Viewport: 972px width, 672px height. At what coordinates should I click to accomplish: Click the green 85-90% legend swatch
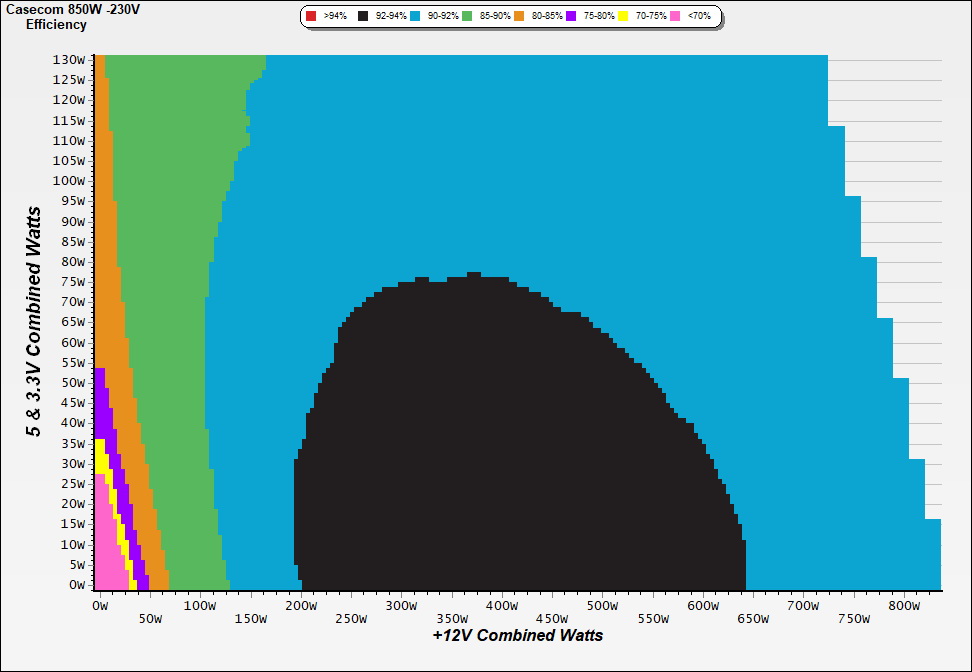tap(467, 17)
